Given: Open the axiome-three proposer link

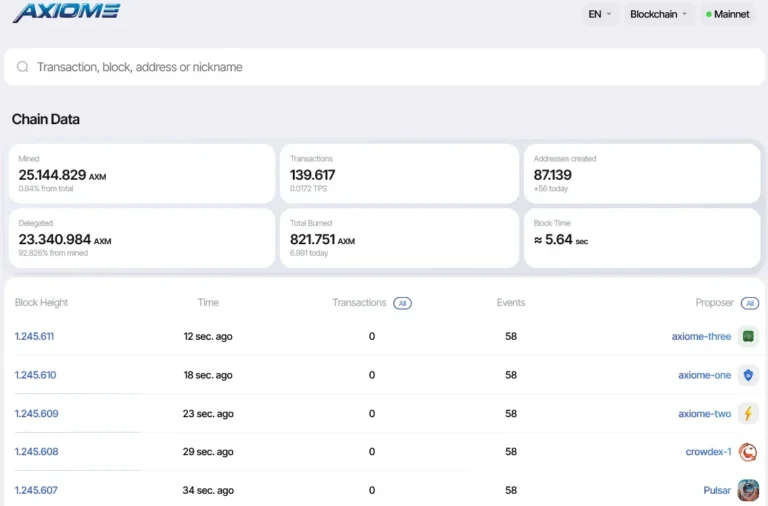Looking at the screenshot, I should [701, 336].
